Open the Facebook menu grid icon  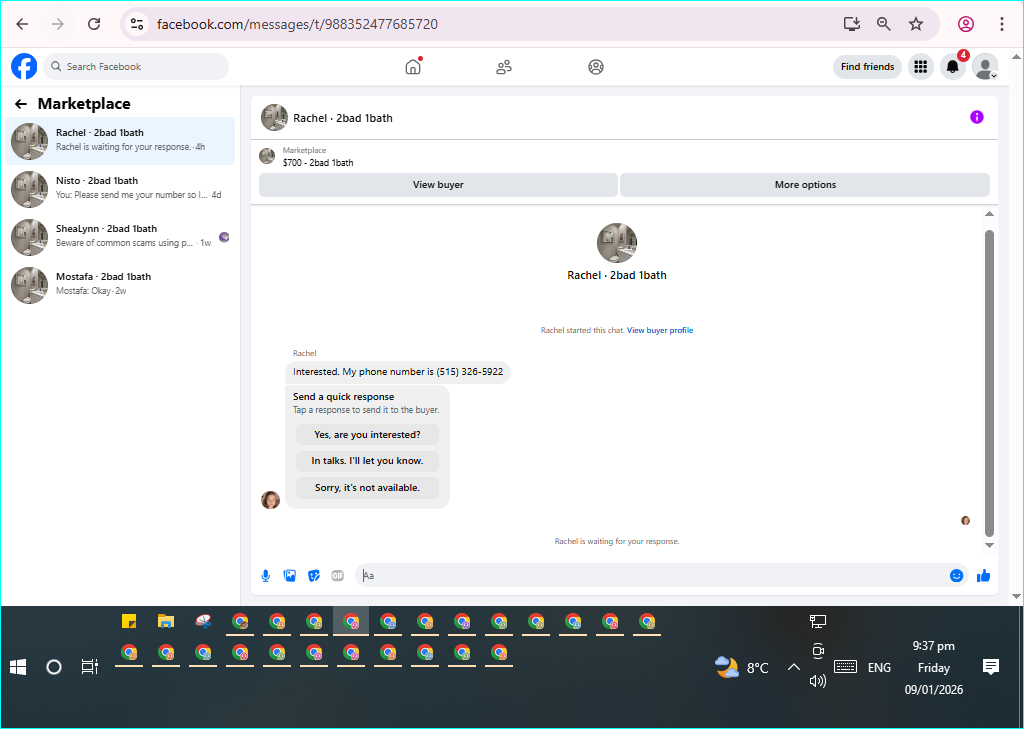tap(921, 67)
